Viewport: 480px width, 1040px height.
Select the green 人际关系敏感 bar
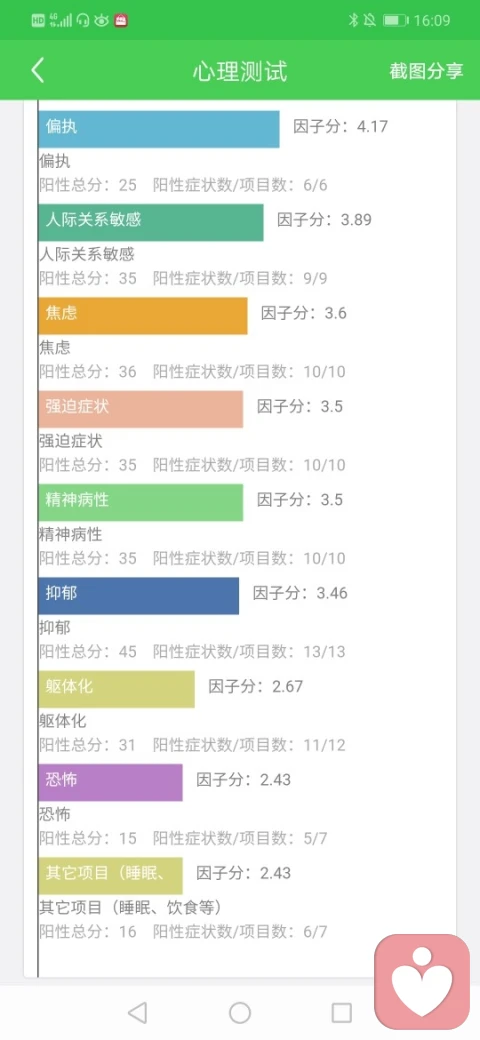pos(150,222)
